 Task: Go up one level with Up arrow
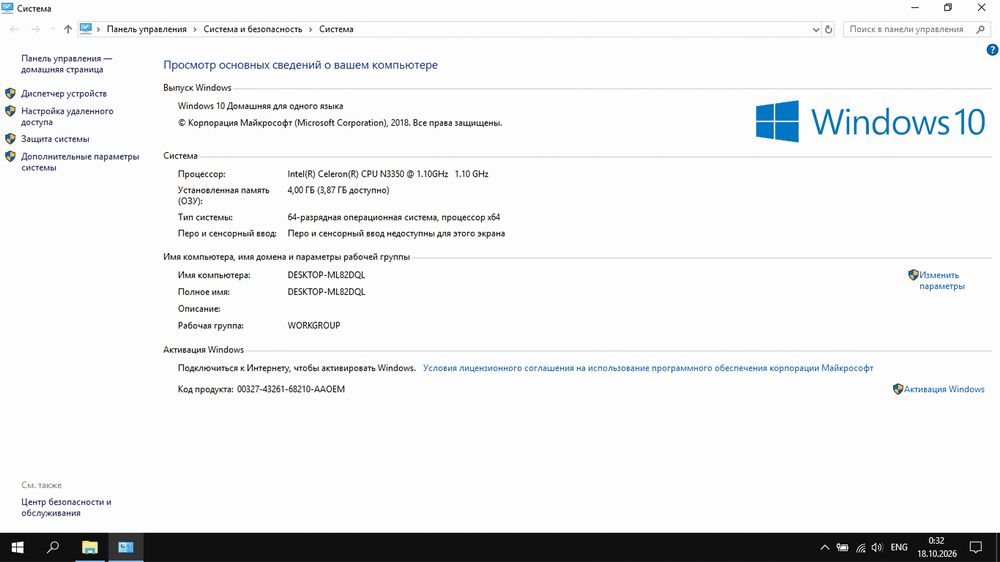[x=68, y=29]
